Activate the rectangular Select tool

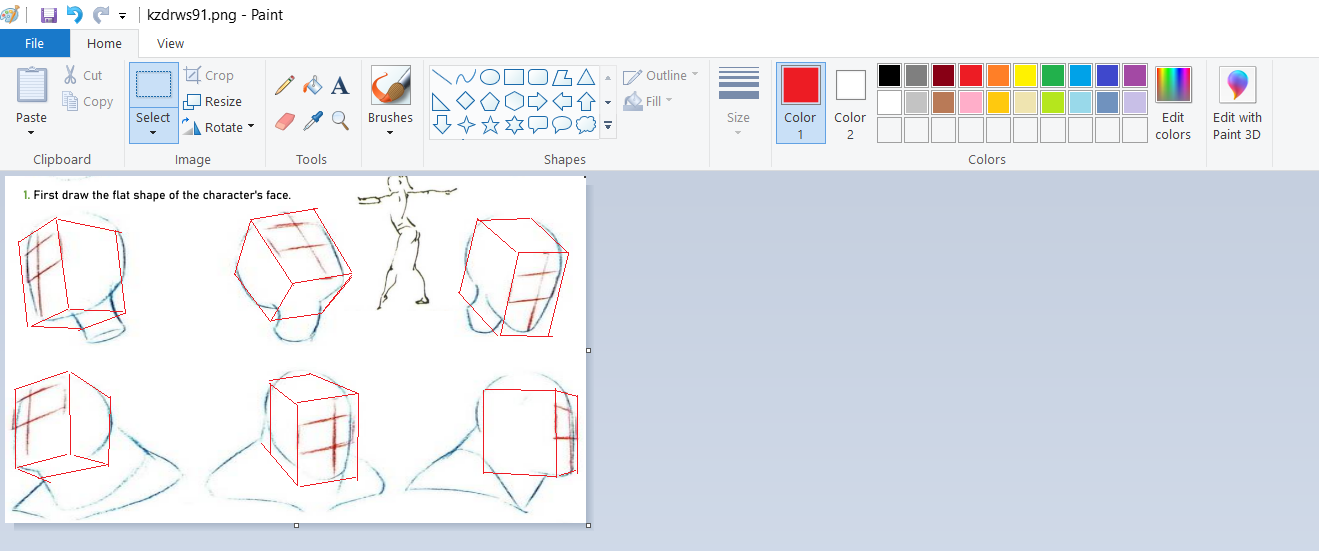point(153,85)
